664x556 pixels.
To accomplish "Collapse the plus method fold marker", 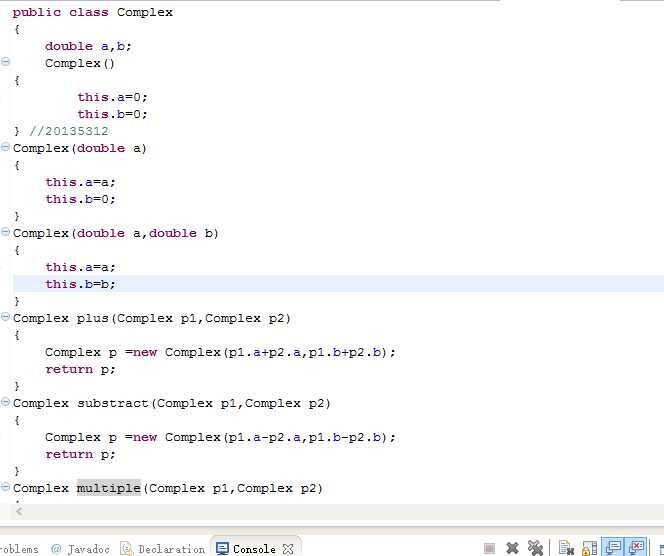I will pyautogui.click(x=5, y=317).
